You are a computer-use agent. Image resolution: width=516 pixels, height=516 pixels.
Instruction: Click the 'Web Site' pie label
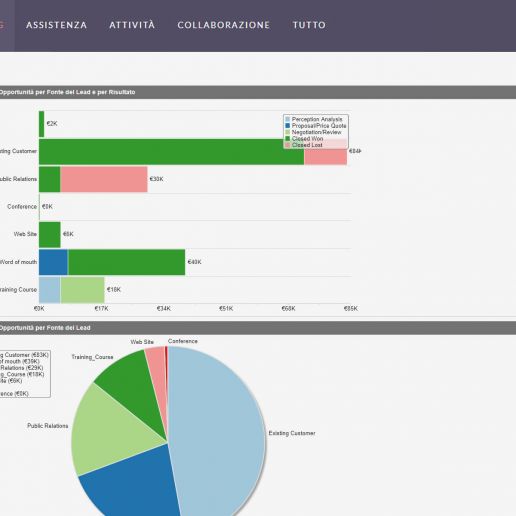coord(142,342)
